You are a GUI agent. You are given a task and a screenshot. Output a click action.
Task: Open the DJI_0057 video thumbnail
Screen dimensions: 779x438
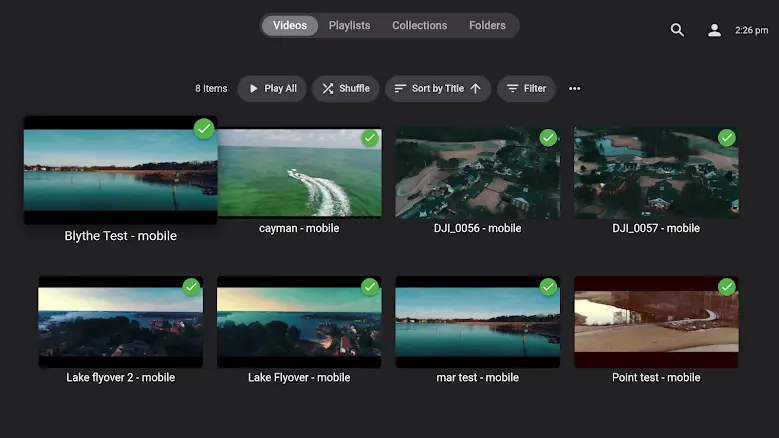[x=656, y=174]
